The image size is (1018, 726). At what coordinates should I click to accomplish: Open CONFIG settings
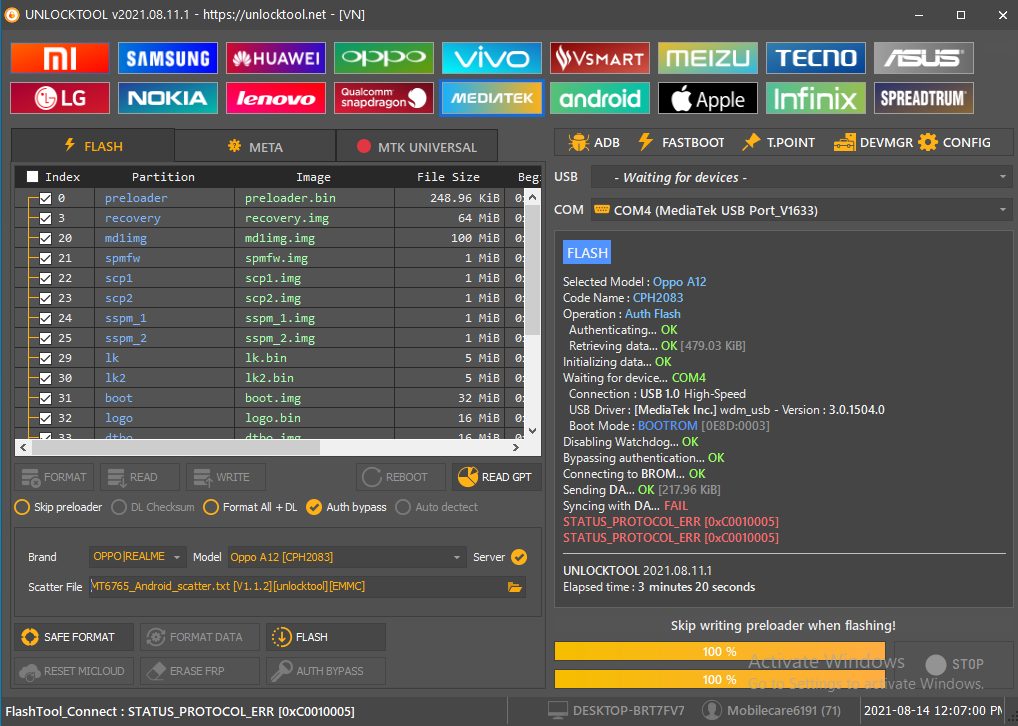coord(954,142)
